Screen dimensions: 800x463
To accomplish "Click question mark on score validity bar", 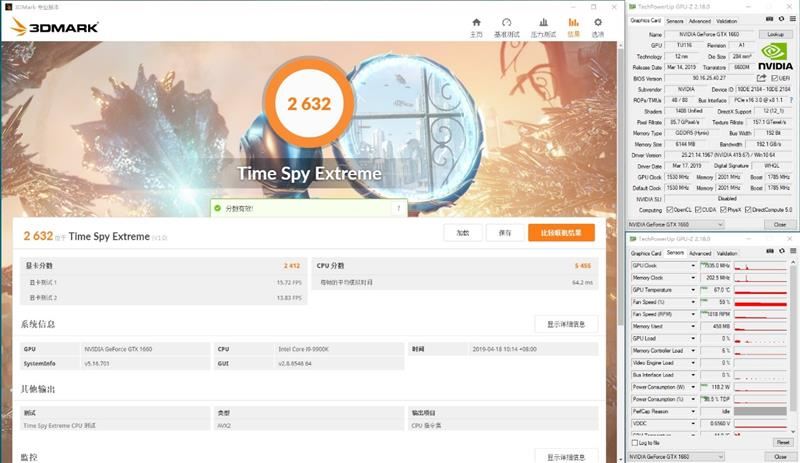I will tap(398, 208).
